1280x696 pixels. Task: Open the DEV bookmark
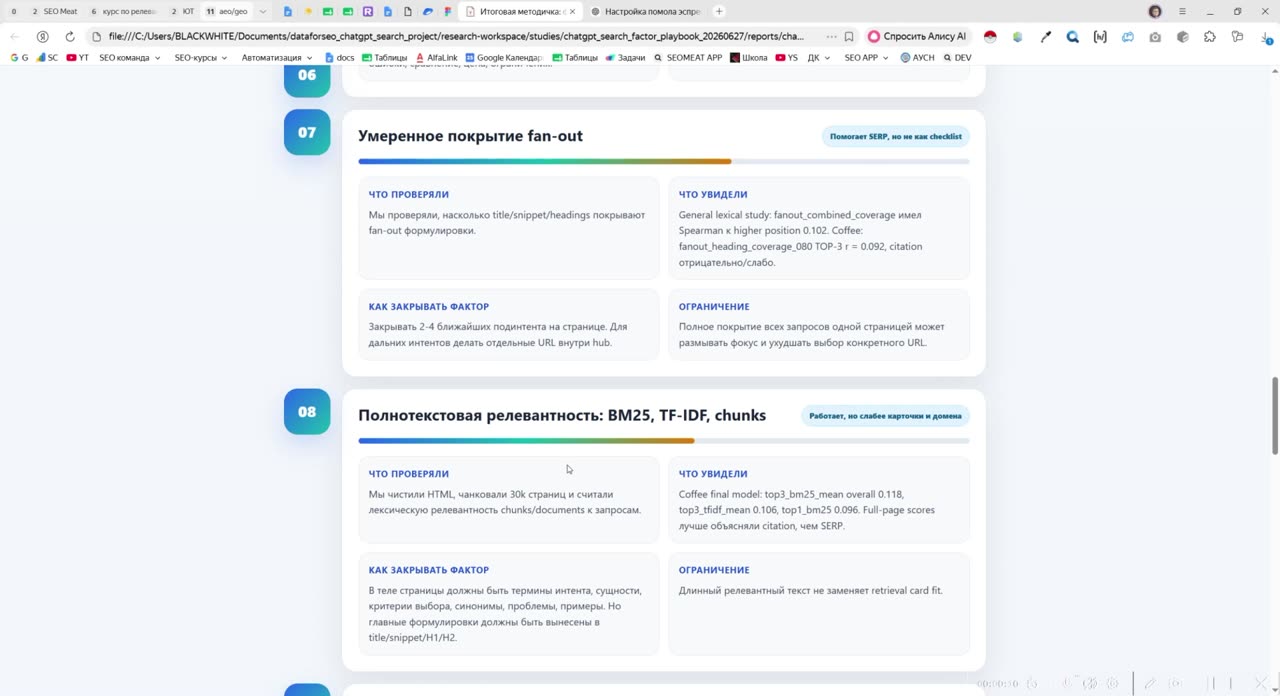[957, 58]
